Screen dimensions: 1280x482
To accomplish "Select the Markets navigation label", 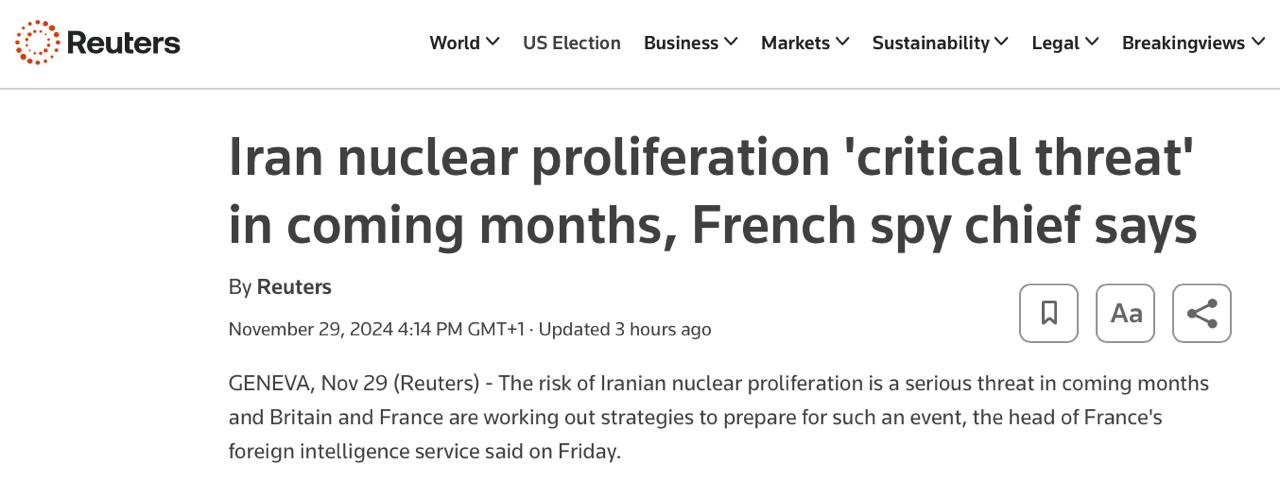I will point(795,43).
